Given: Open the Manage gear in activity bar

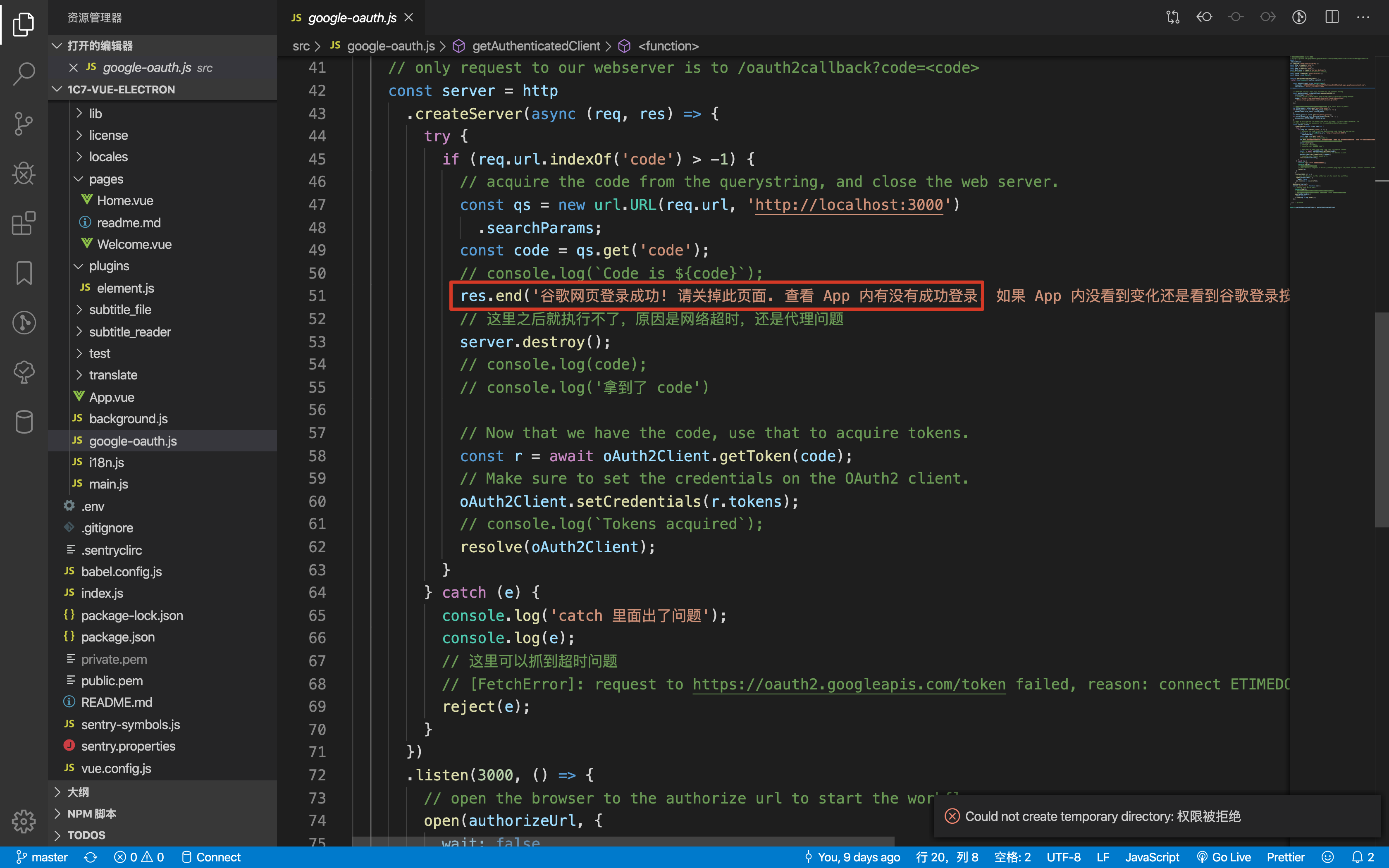Looking at the screenshot, I should tap(24, 821).
